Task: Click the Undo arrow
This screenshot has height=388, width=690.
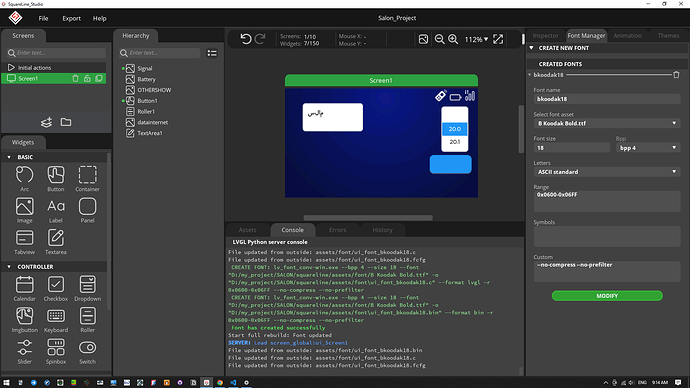Action: tap(246, 39)
